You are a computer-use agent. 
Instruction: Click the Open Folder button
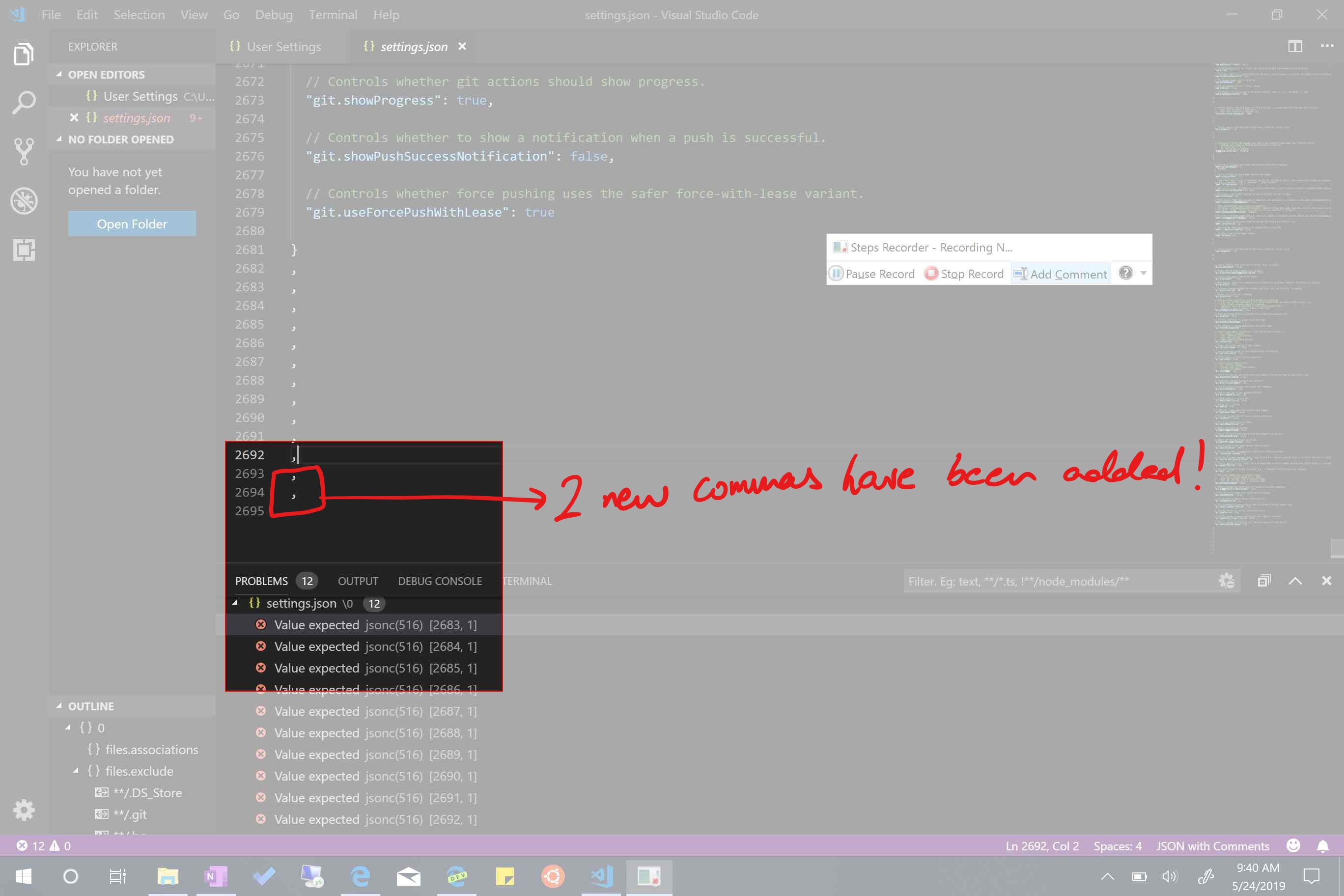(132, 224)
